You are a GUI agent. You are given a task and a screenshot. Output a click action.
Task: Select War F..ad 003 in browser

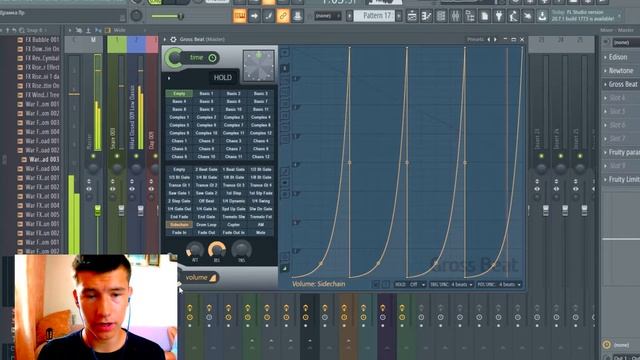pos(44,159)
